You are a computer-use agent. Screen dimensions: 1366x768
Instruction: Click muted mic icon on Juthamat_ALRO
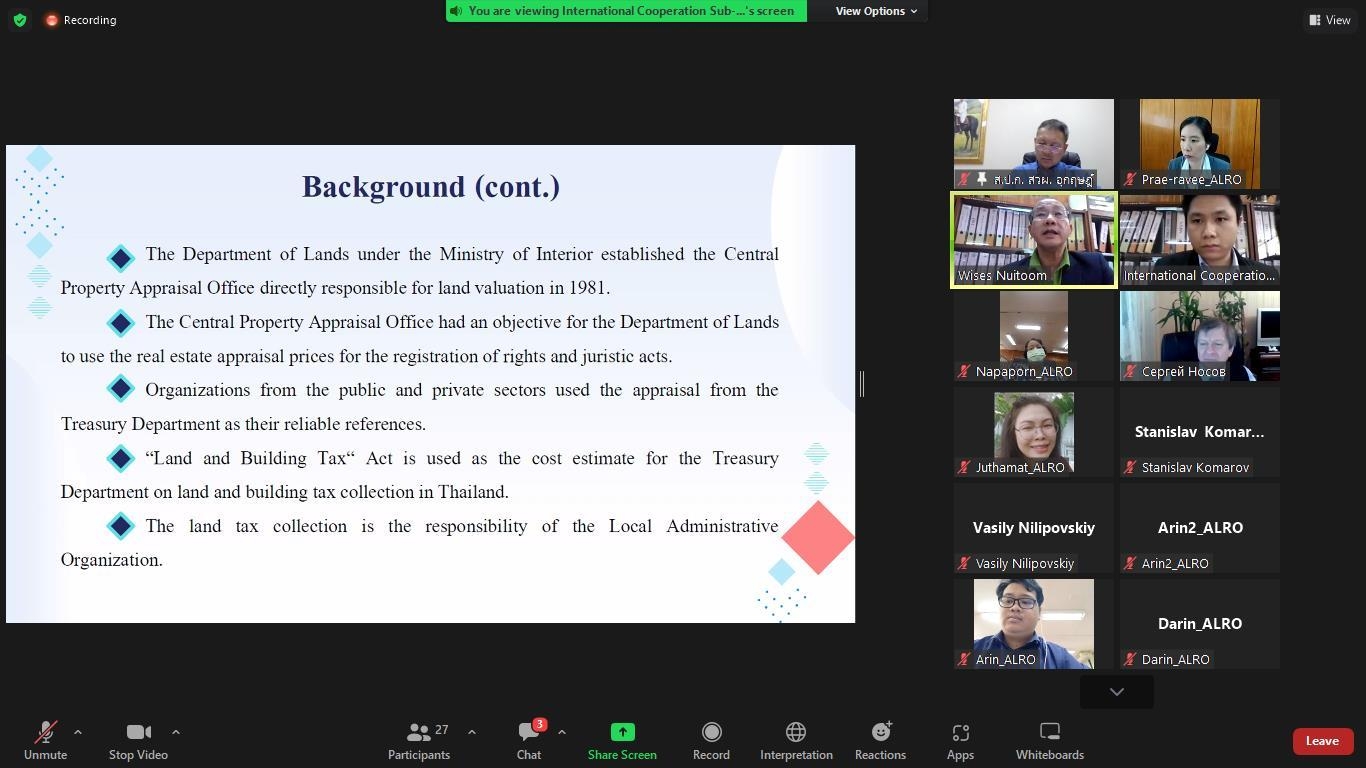[964, 468]
